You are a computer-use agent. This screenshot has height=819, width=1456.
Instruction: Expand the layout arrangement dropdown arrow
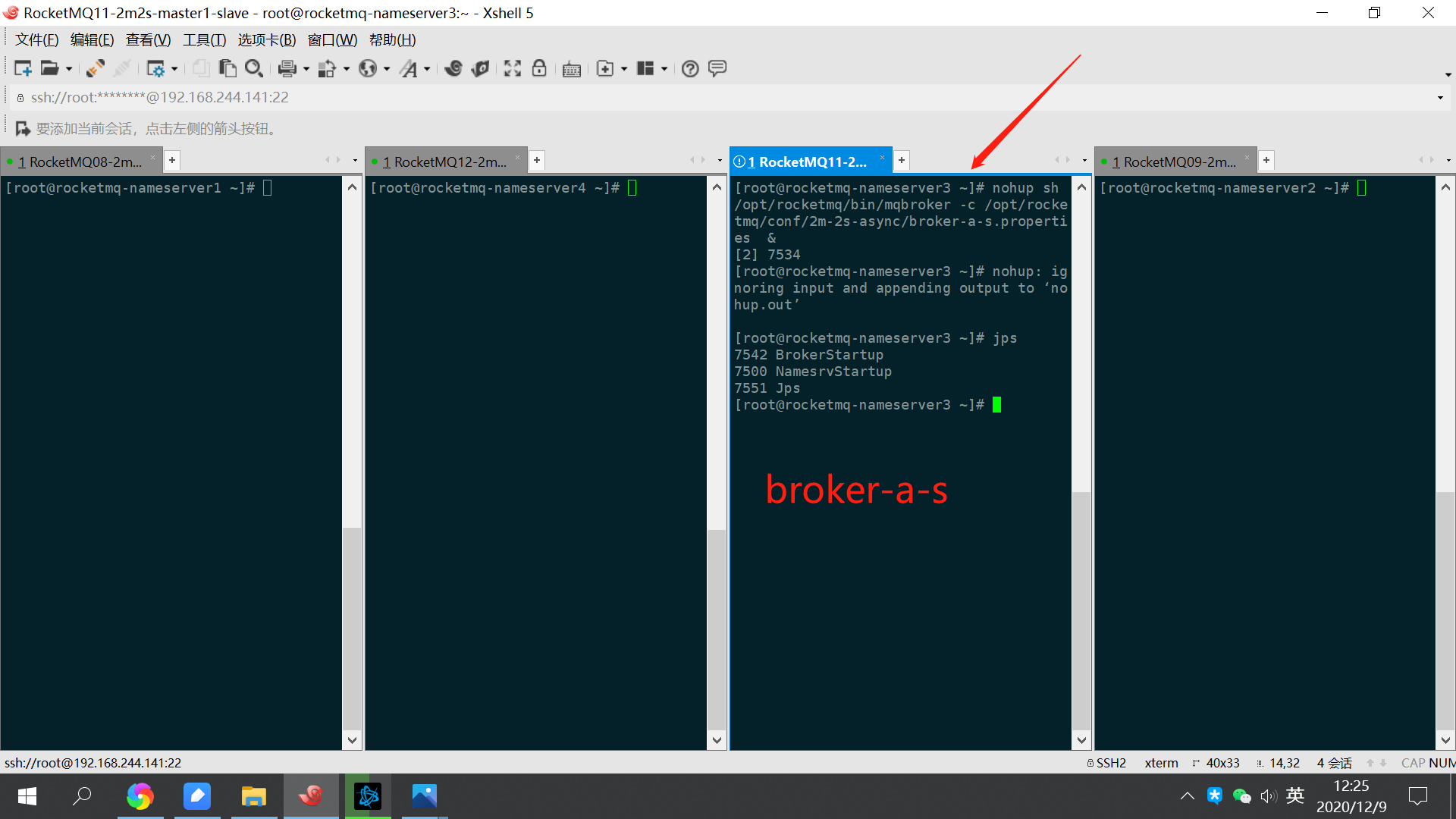664,69
